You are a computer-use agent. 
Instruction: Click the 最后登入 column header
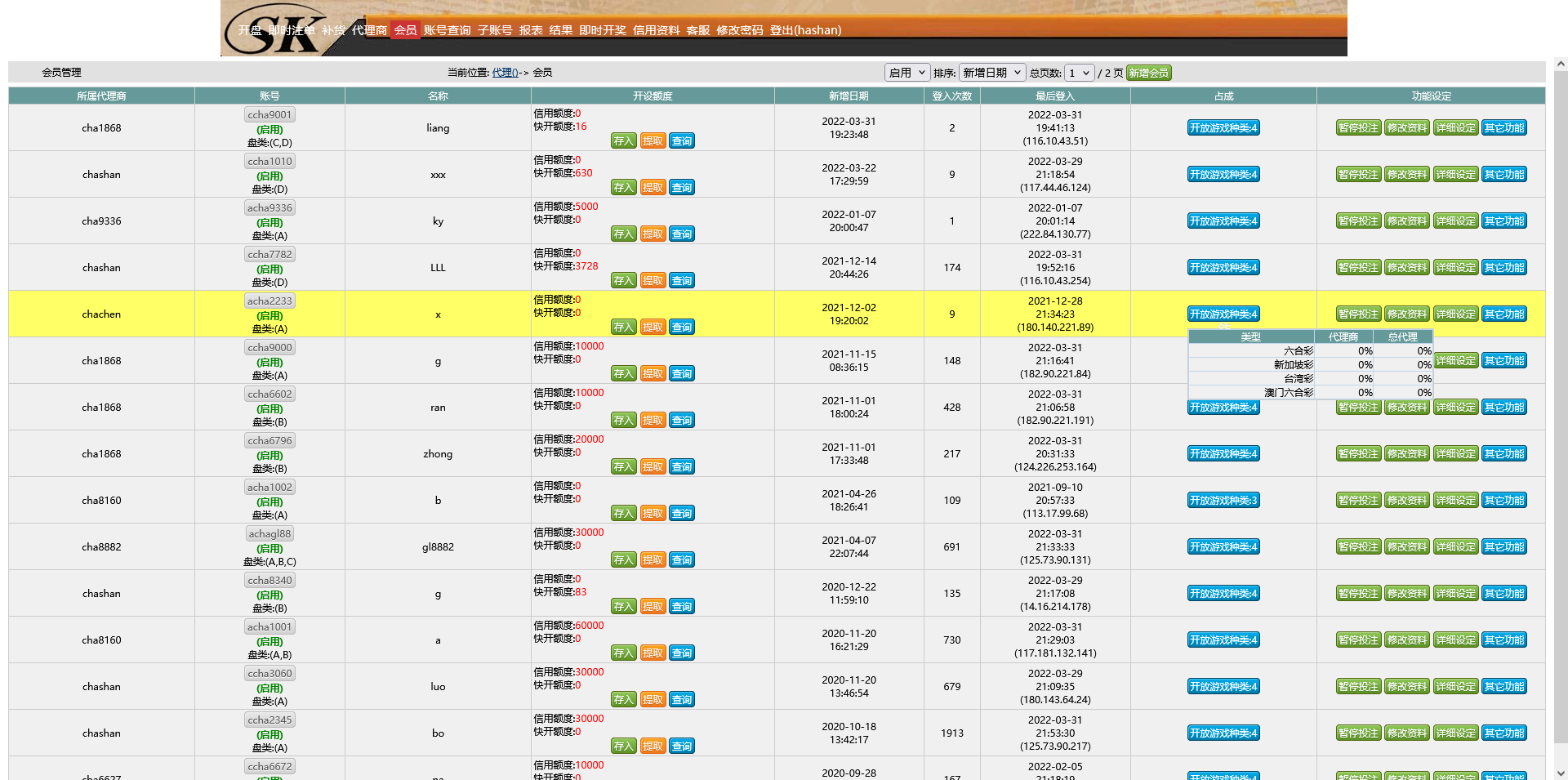click(1055, 96)
